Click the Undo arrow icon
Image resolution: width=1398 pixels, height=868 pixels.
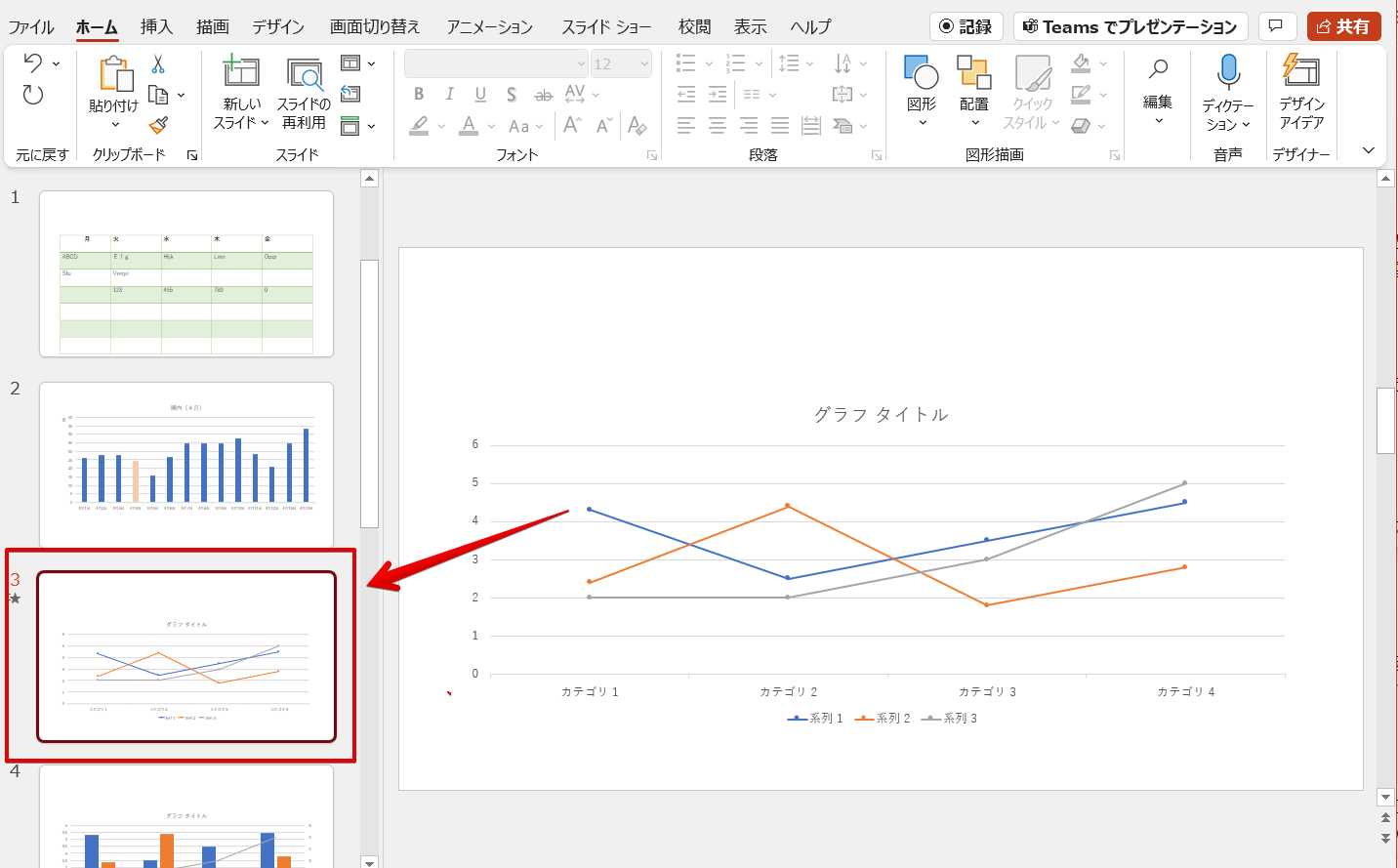33,63
